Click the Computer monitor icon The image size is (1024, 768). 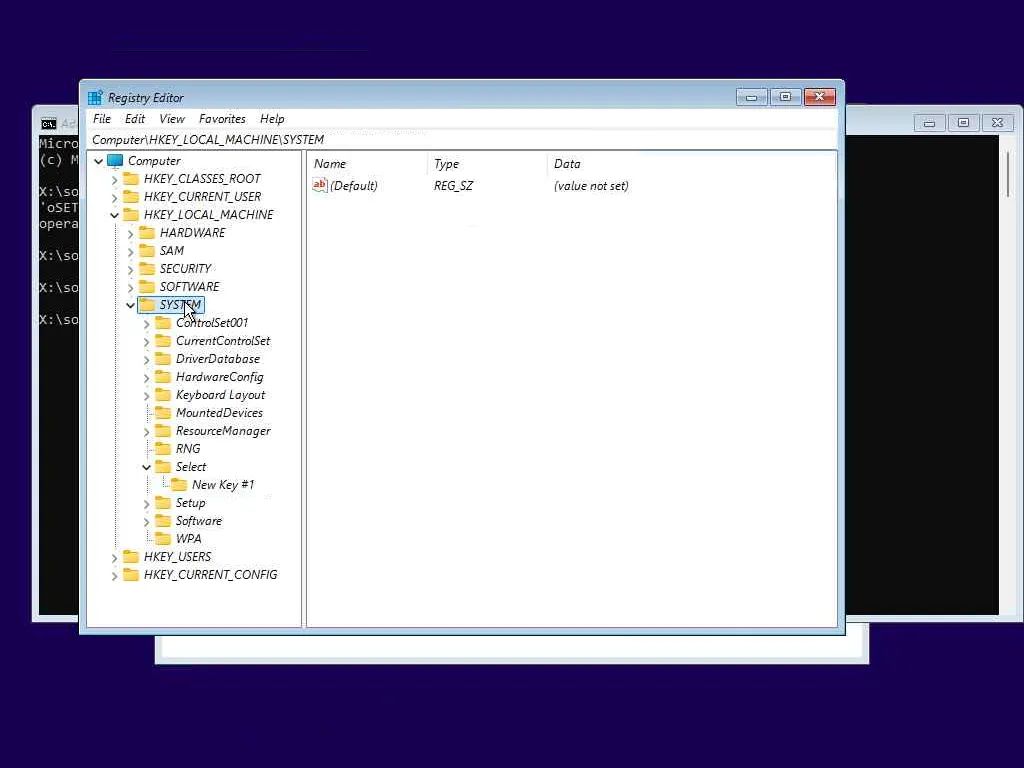click(116, 161)
